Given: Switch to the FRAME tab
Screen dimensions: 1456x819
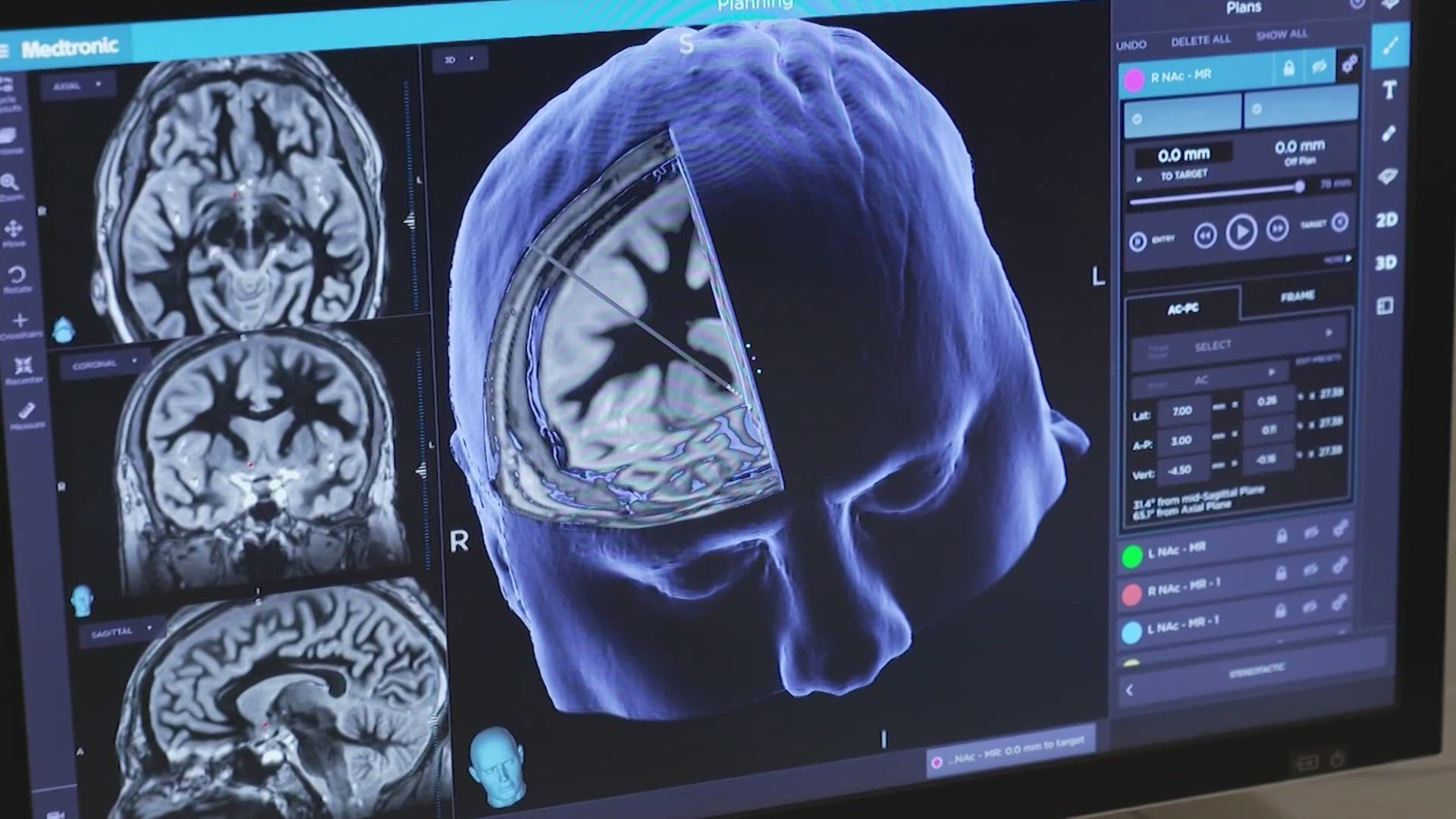Looking at the screenshot, I should [x=1298, y=297].
